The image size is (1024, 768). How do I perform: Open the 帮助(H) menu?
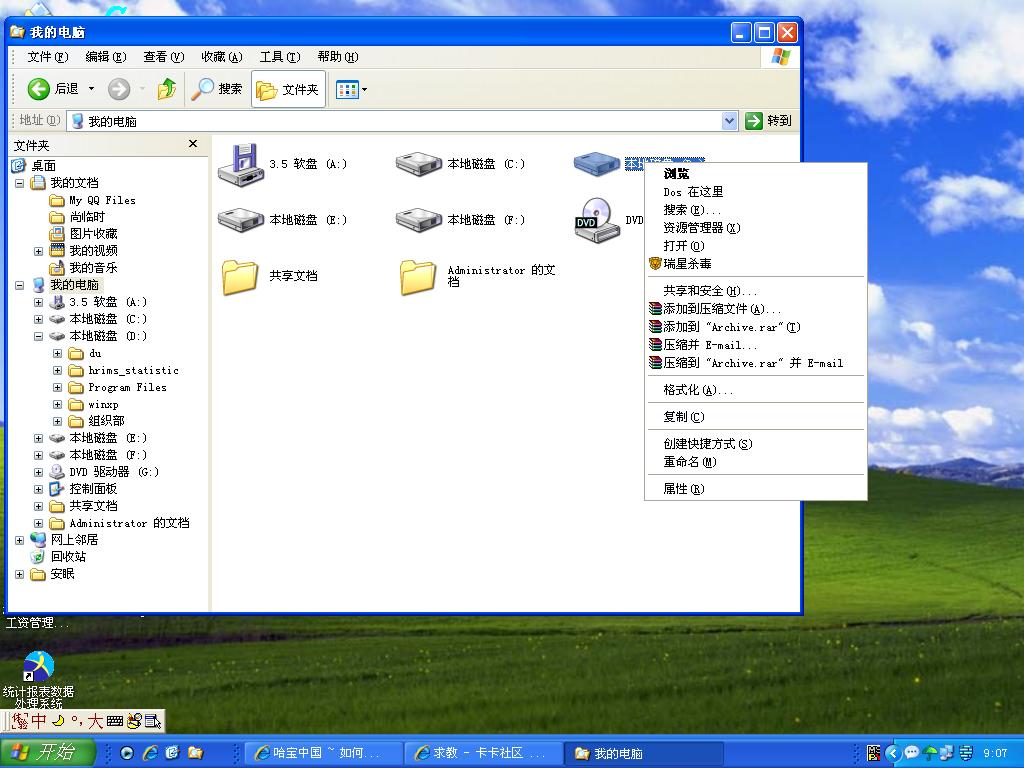338,57
